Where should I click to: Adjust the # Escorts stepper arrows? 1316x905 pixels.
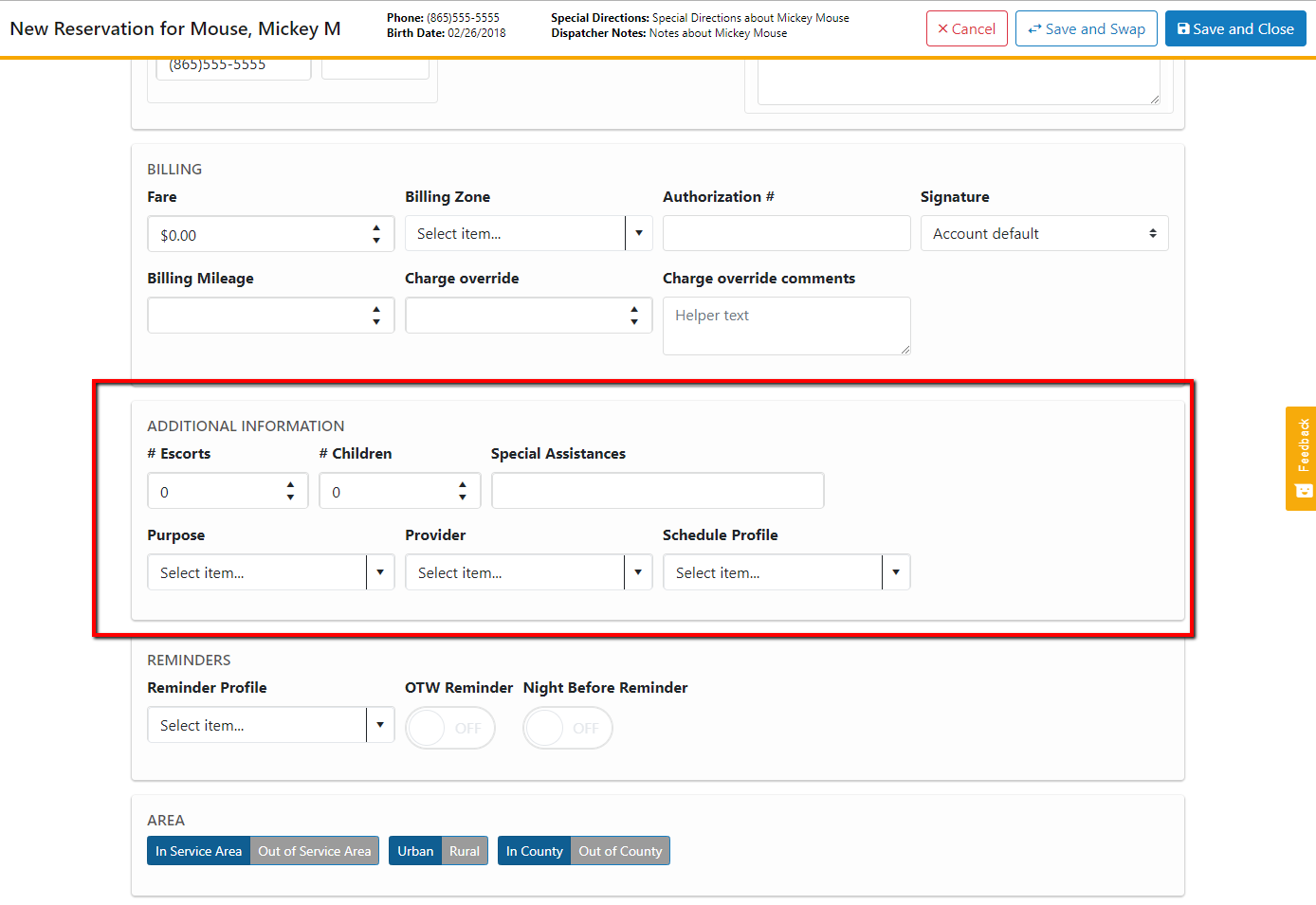(290, 491)
